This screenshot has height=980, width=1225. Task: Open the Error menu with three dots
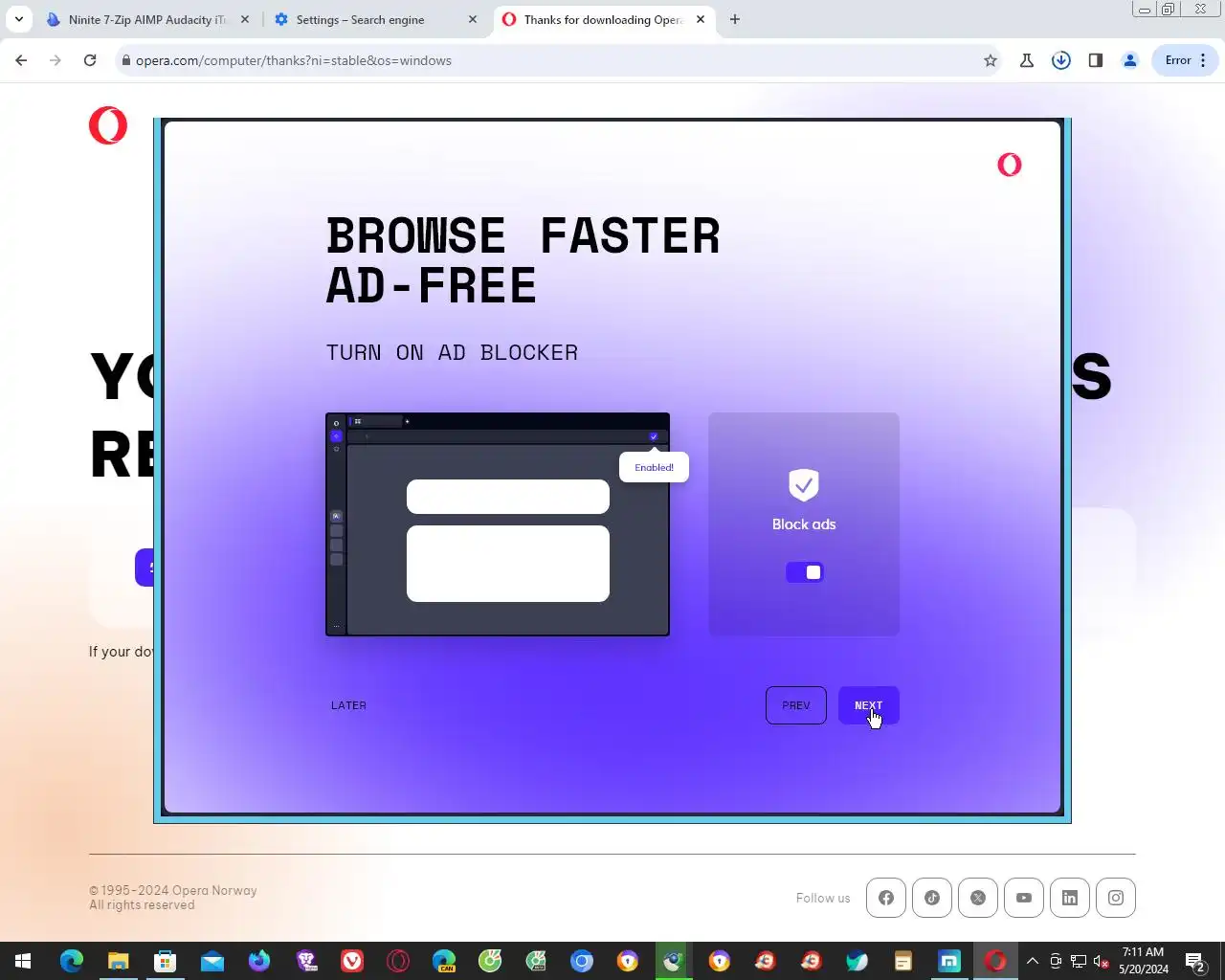1186,60
